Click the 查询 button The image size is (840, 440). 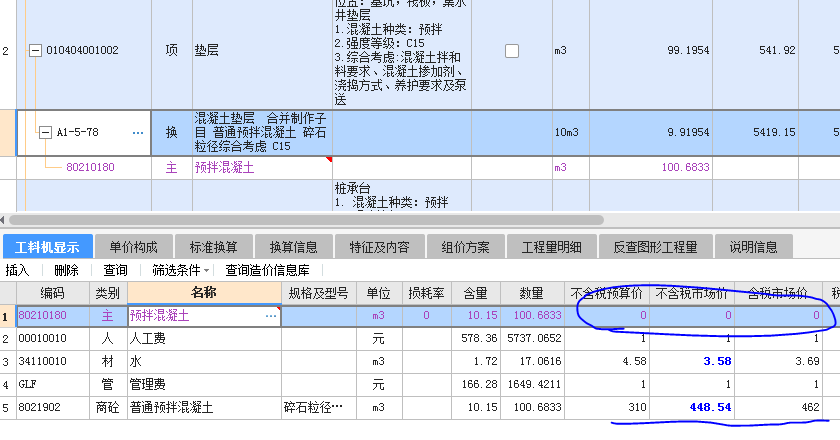(115, 270)
